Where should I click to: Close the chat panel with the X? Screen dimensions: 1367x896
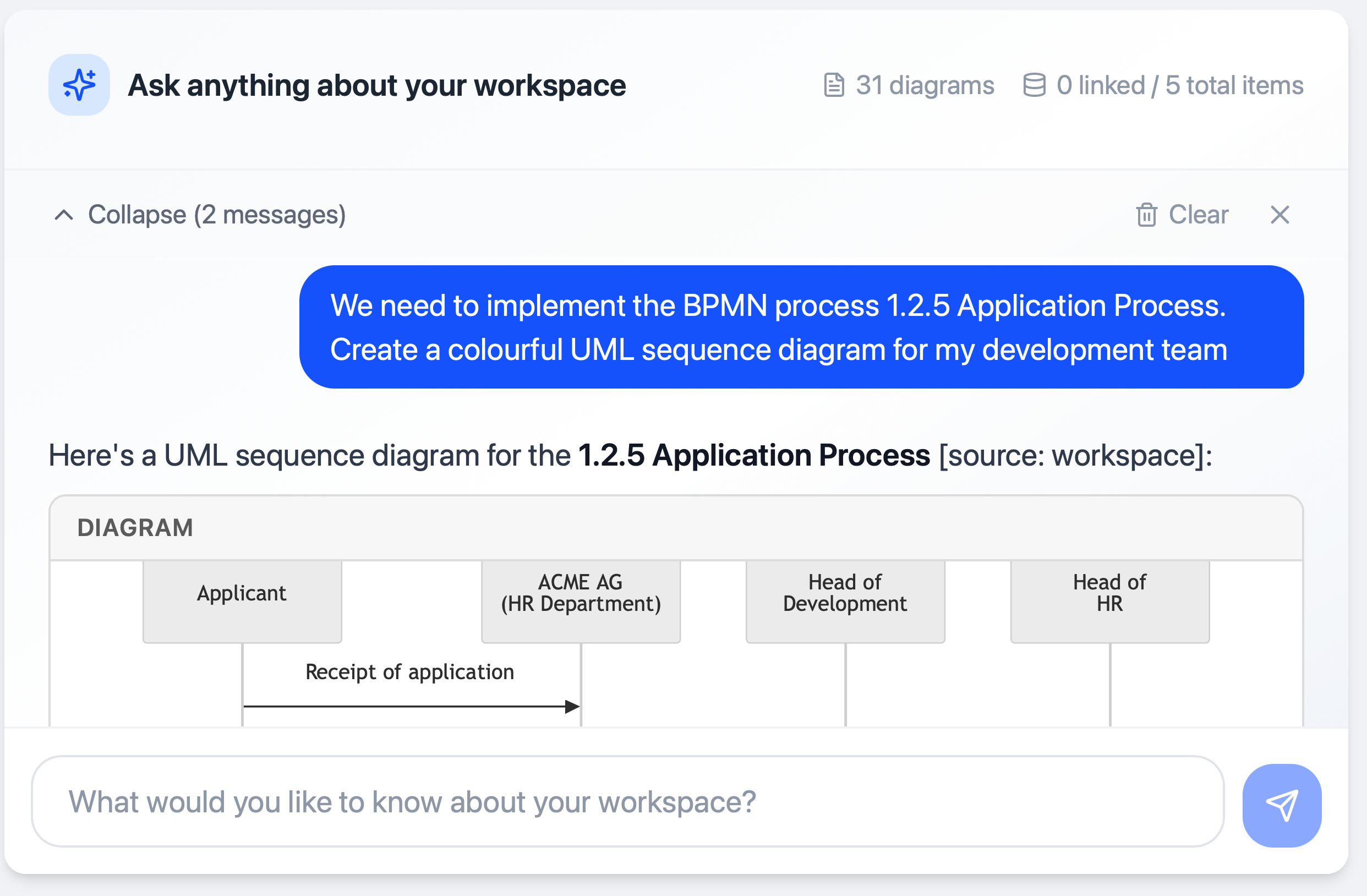point(1279,215)
